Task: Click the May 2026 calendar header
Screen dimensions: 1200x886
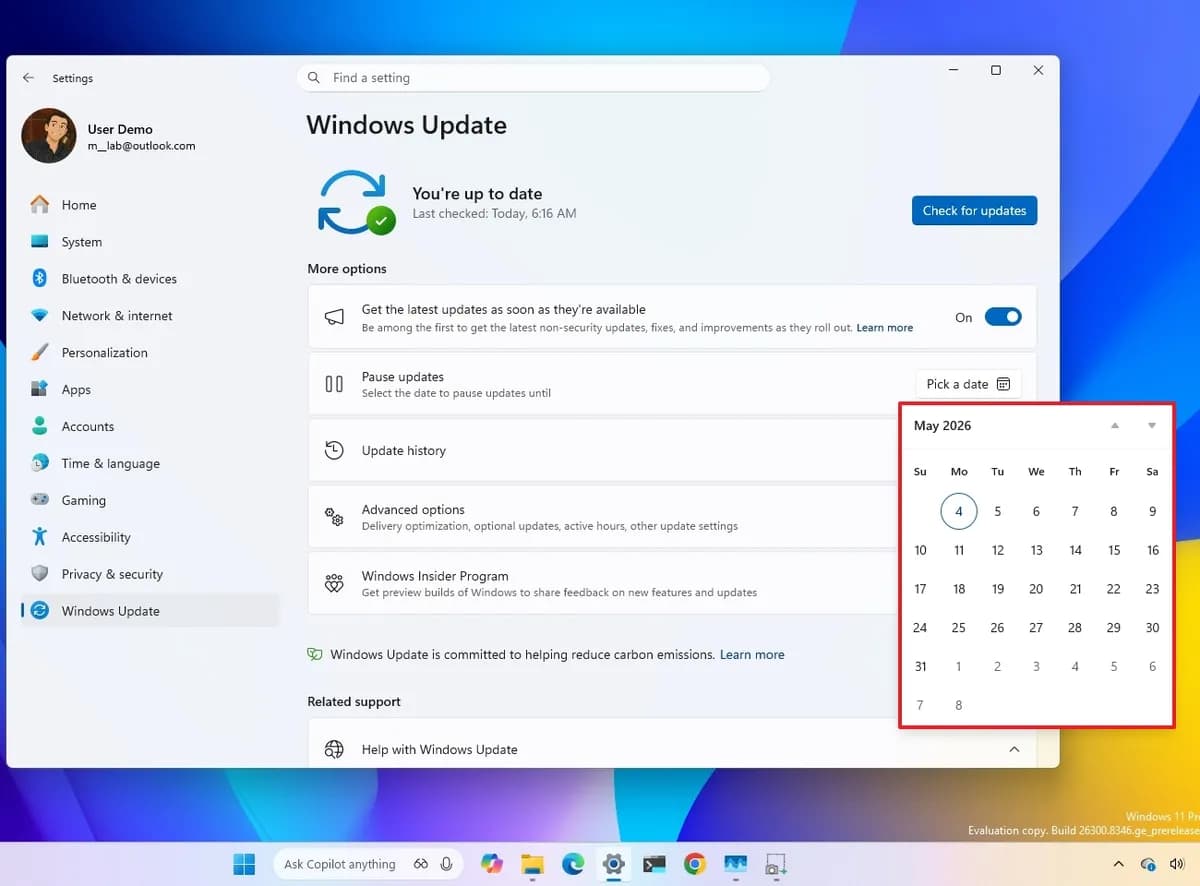Action: (x=942, y=426)
